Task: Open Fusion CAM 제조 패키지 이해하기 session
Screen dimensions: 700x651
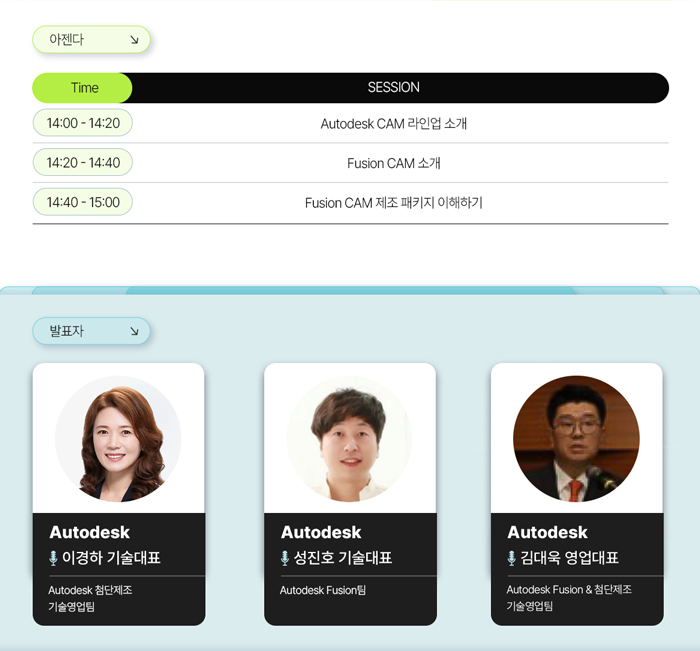Action: 394,203
